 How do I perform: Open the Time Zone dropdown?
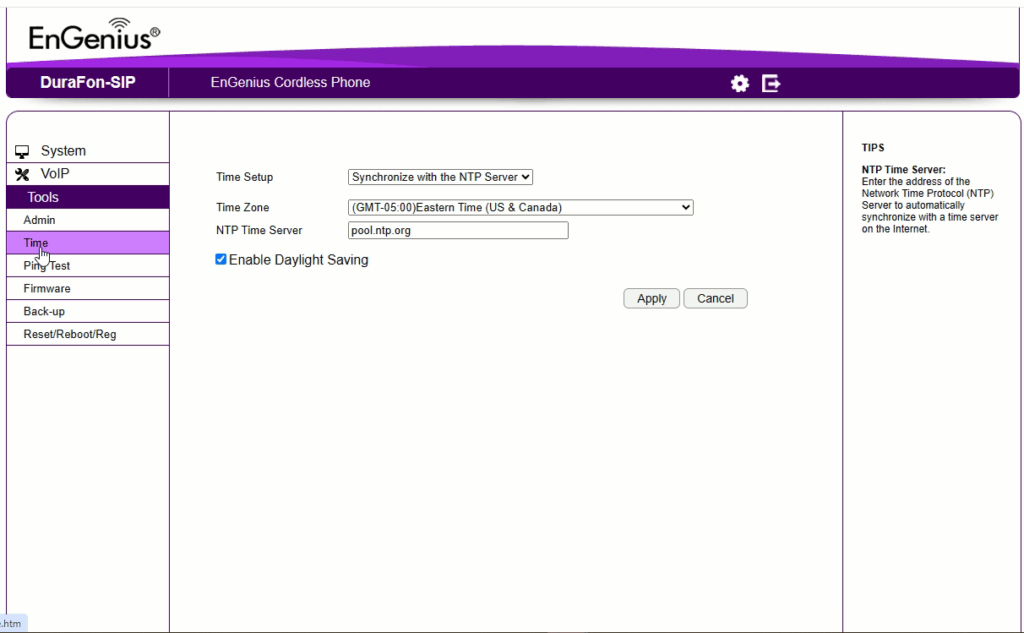click(x=520, y=207)
